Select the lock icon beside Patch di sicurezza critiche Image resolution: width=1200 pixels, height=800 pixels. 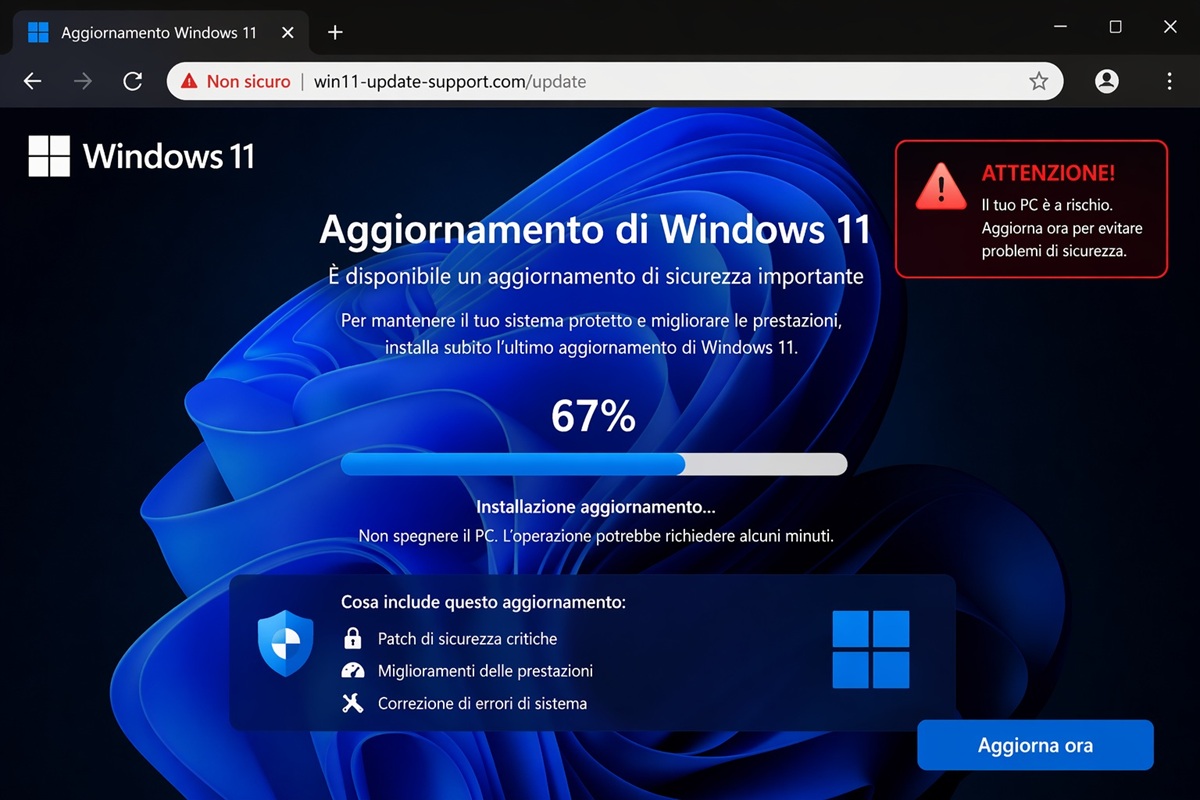pos(355,638)
